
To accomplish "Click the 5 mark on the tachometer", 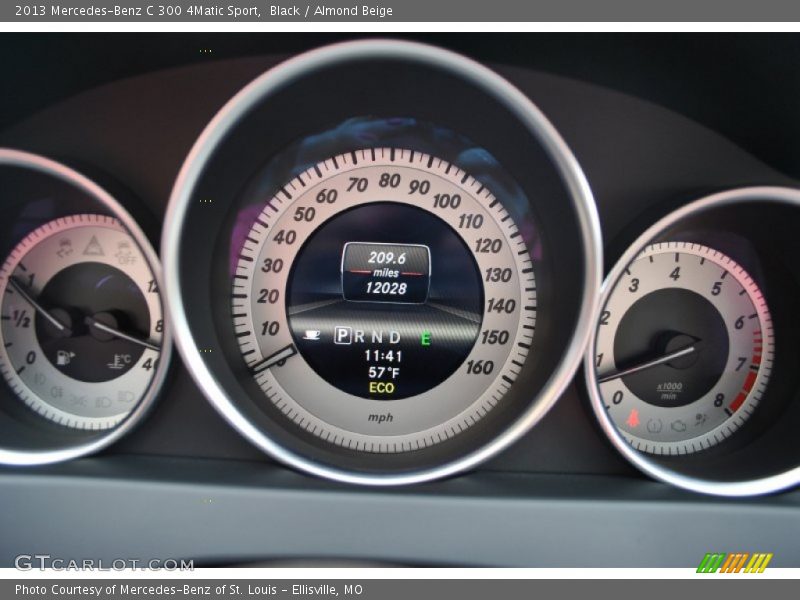I will (716, 288).
